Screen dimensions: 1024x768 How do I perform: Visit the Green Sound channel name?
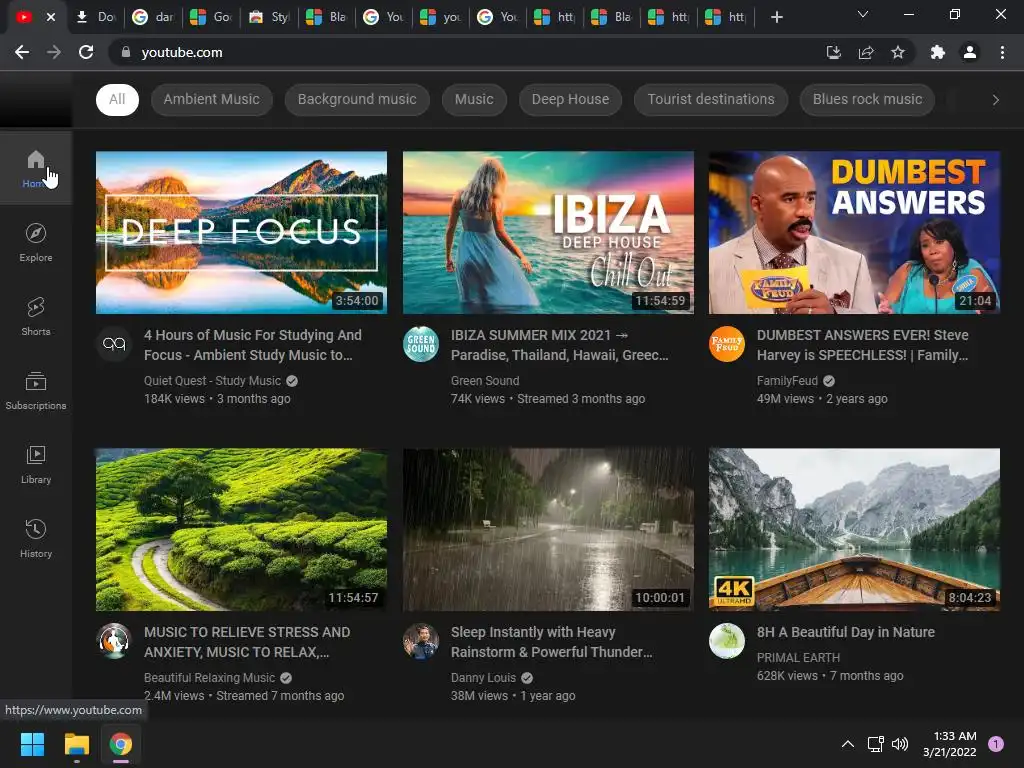click(485, 381)
